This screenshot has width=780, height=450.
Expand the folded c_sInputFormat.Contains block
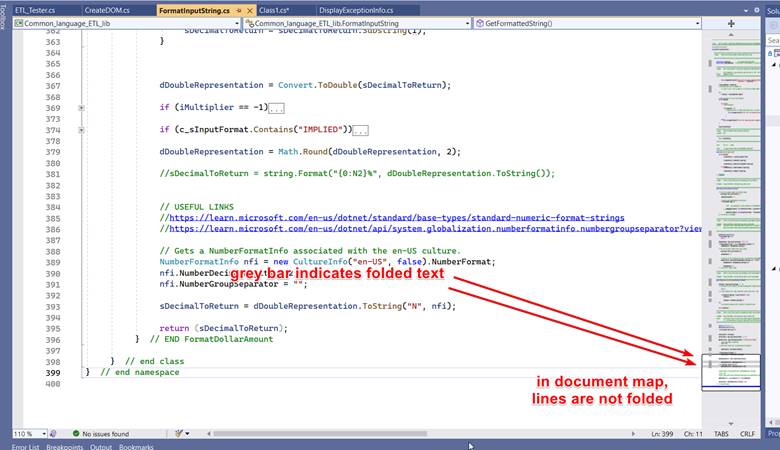click(x=81, y=130)
